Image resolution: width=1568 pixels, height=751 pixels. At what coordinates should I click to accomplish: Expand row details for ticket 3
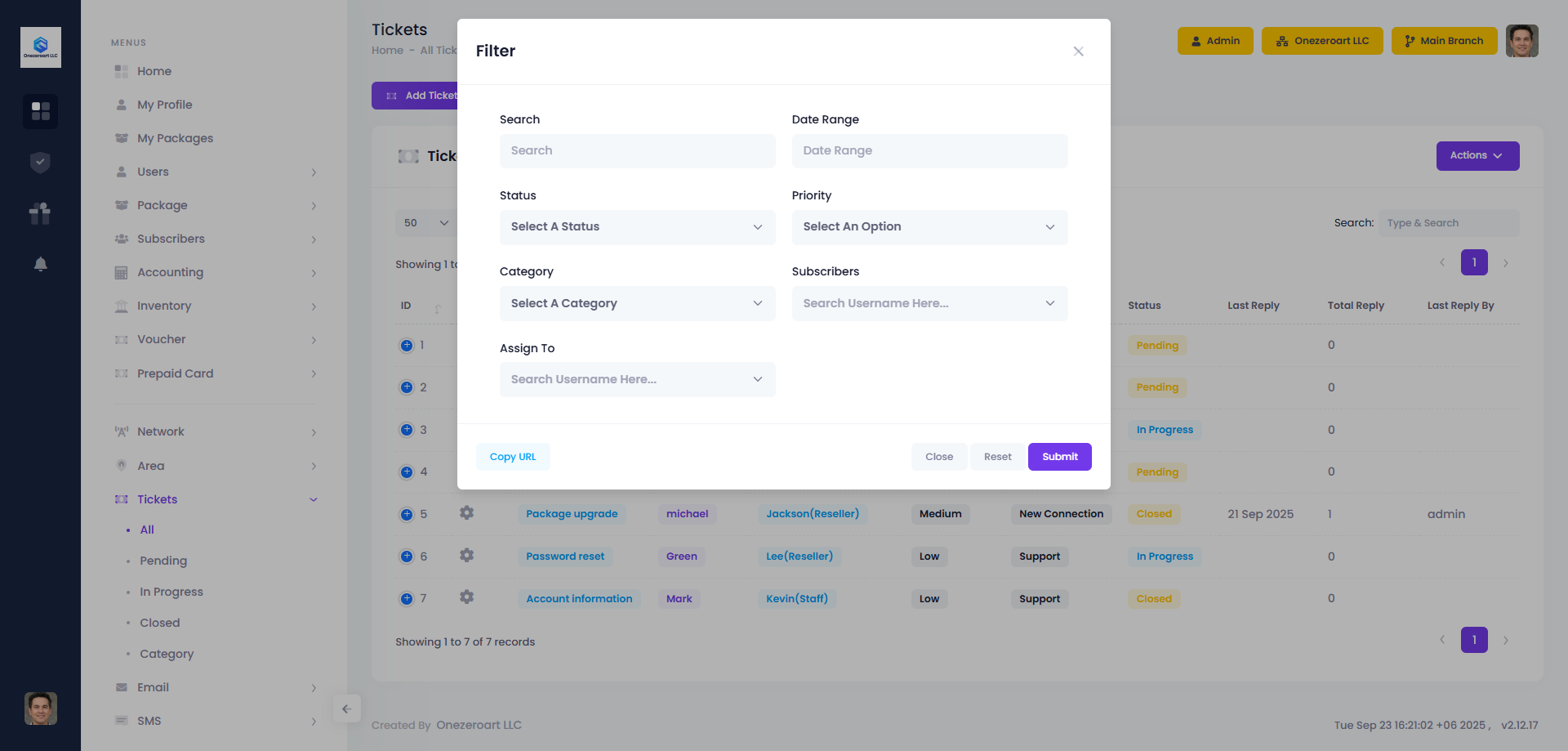pyautogui.click(x=407, y=430)
